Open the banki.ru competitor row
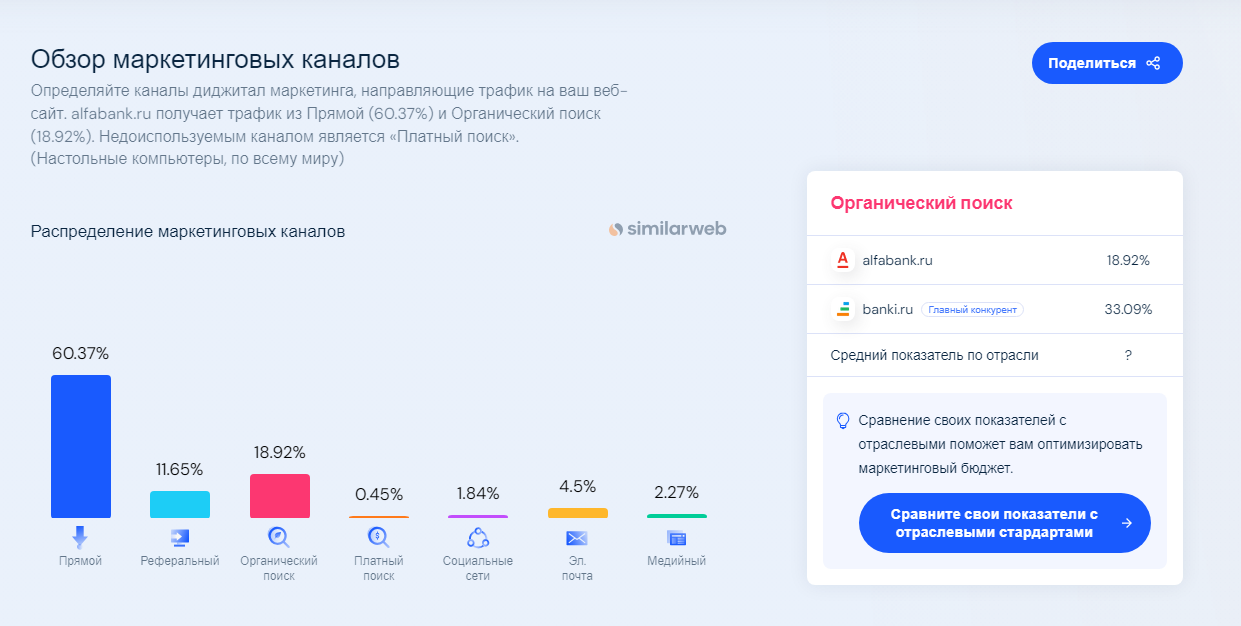 tap(995, 309)
